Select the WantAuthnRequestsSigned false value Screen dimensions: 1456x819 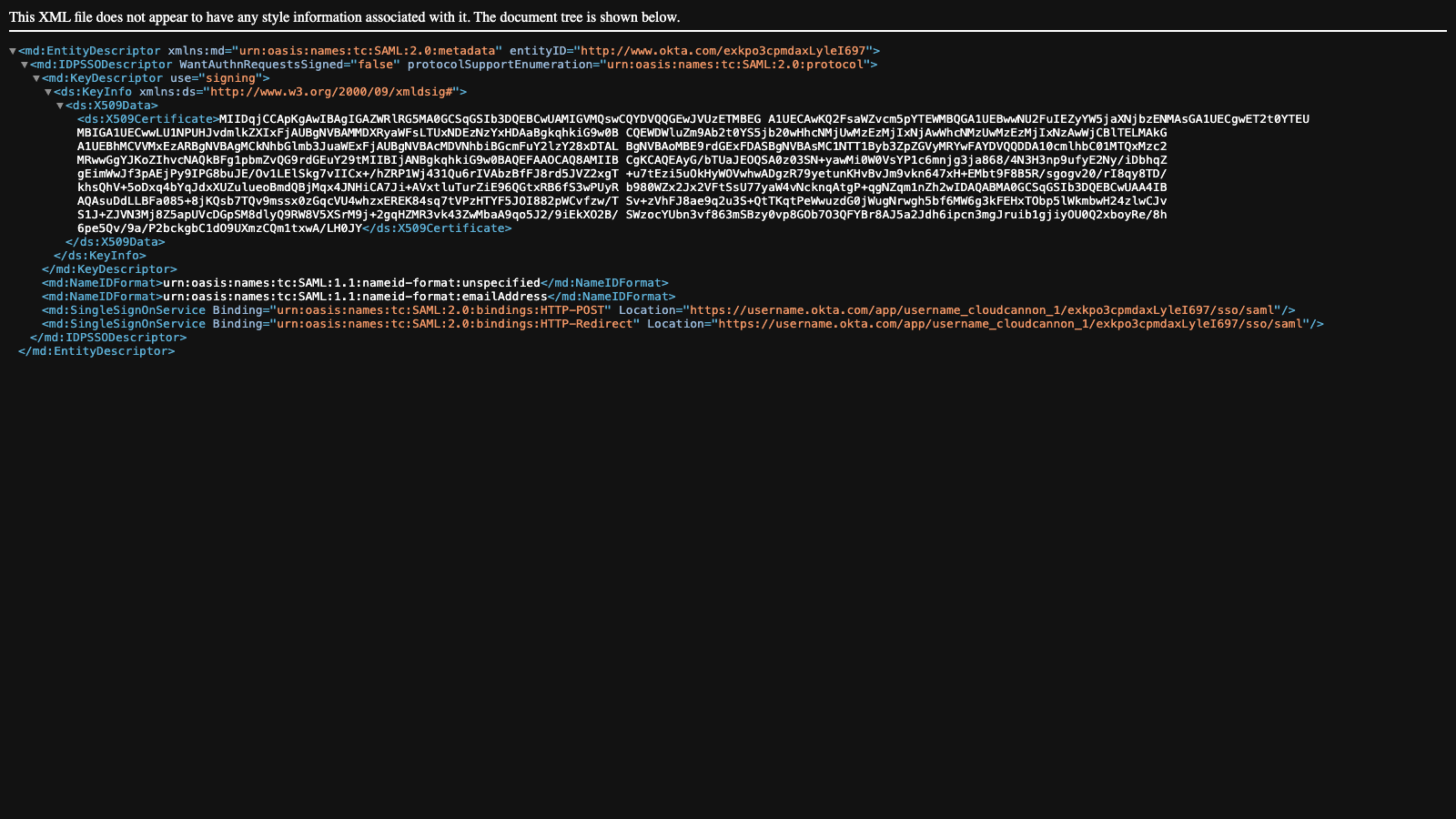[x=380, y=65]
